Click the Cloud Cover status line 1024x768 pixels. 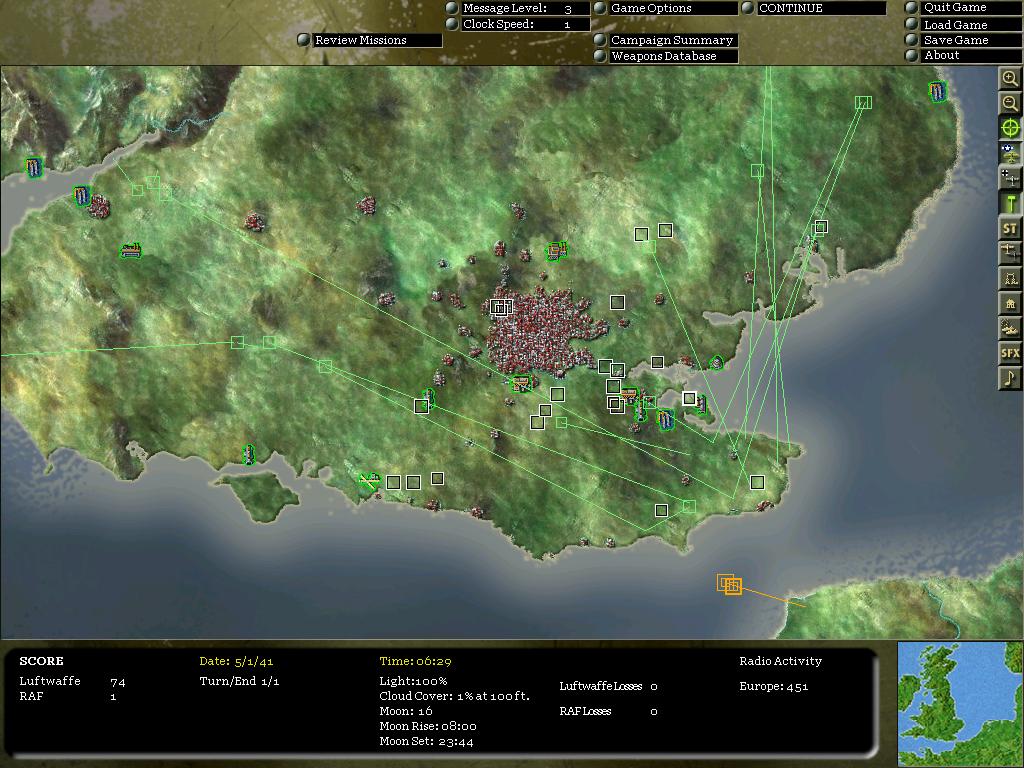455,696
